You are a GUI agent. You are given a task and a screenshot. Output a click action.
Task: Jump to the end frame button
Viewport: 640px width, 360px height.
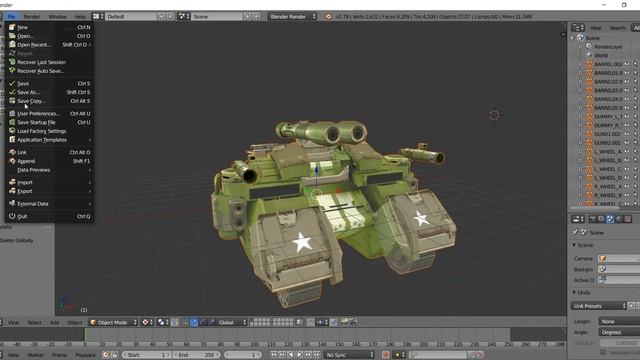pyautogui.click(x=317, y=355)
